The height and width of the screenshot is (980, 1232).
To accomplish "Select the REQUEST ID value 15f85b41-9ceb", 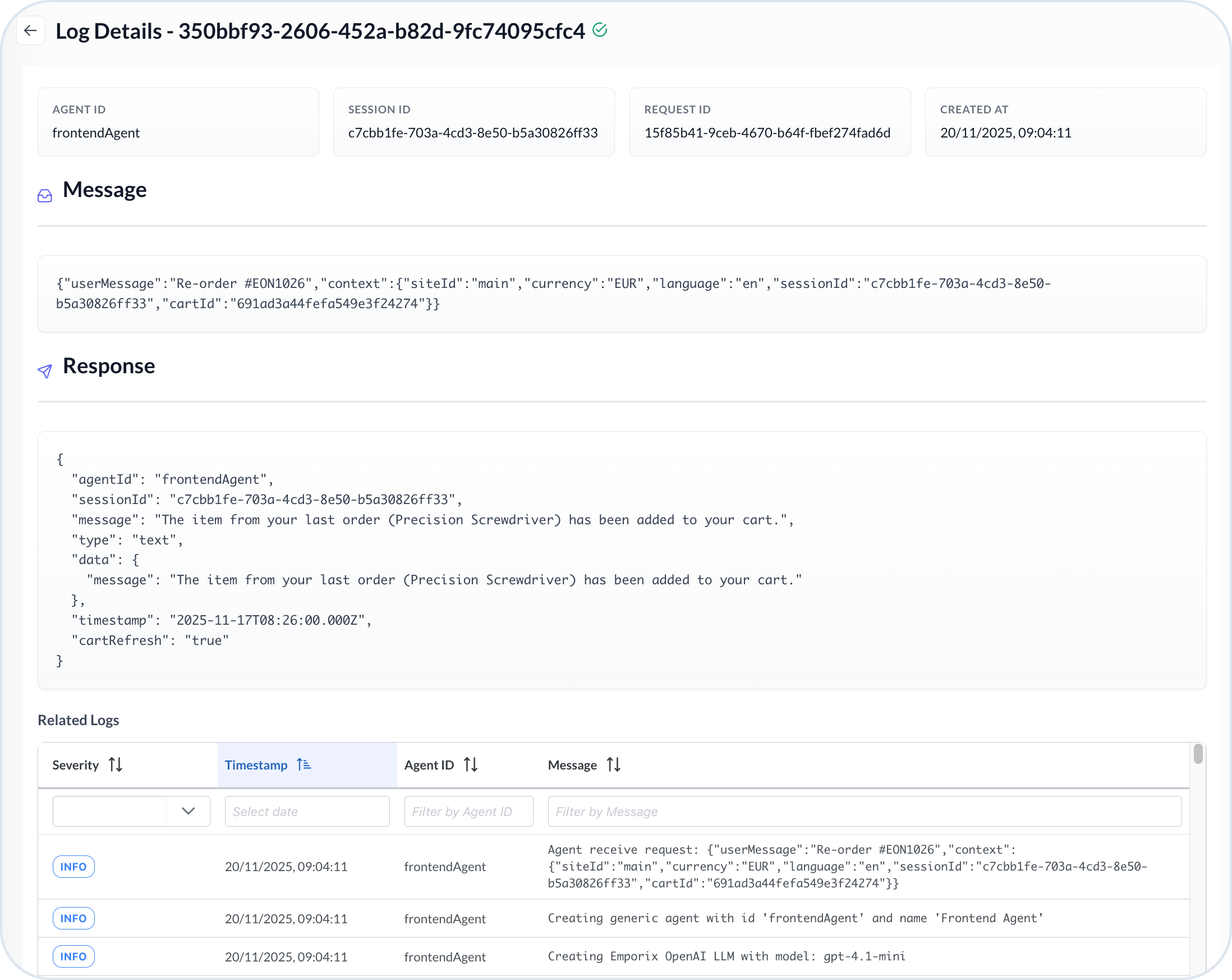I will point(767,132).
